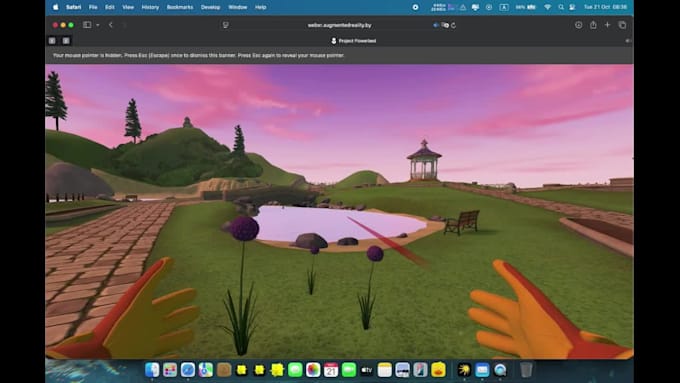Click the tab speaker icon at tab bar end

(628, 41)
